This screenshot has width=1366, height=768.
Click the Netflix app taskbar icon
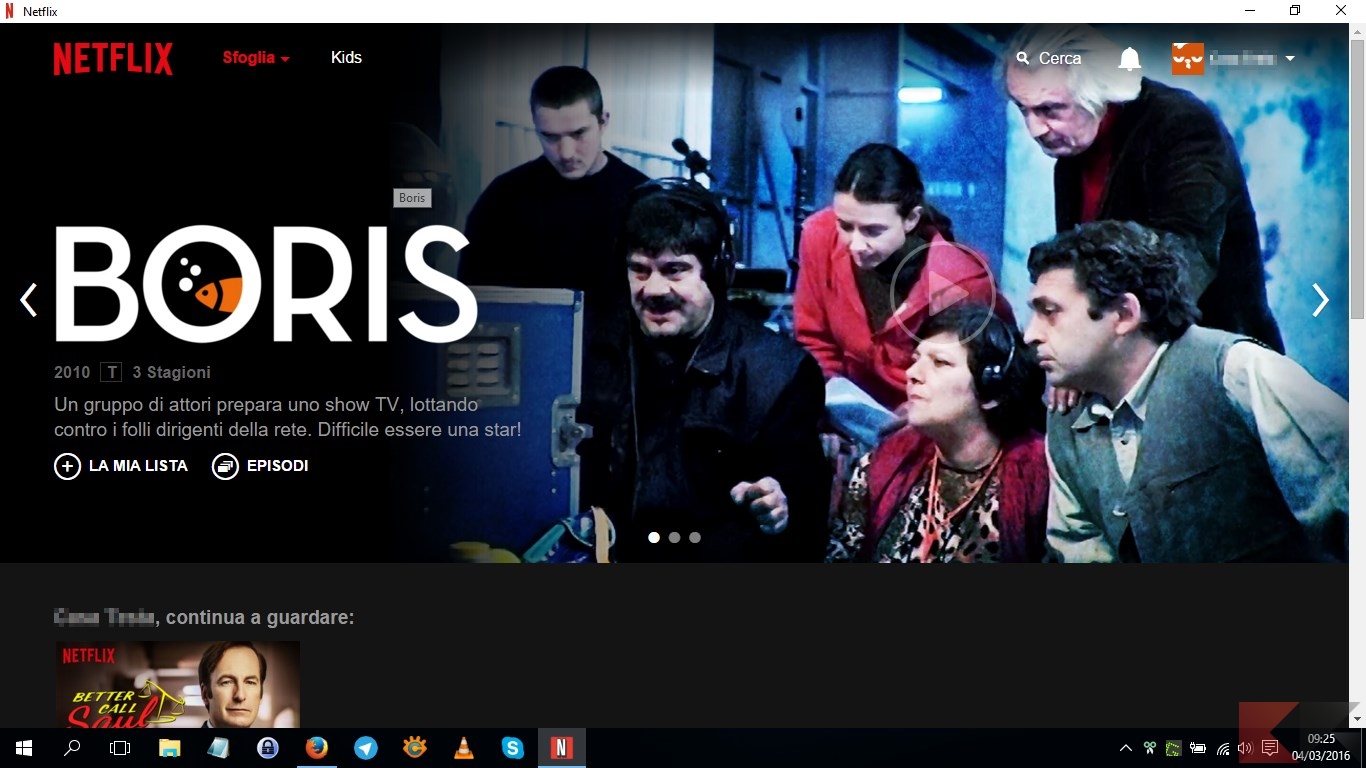pos(562,748)
